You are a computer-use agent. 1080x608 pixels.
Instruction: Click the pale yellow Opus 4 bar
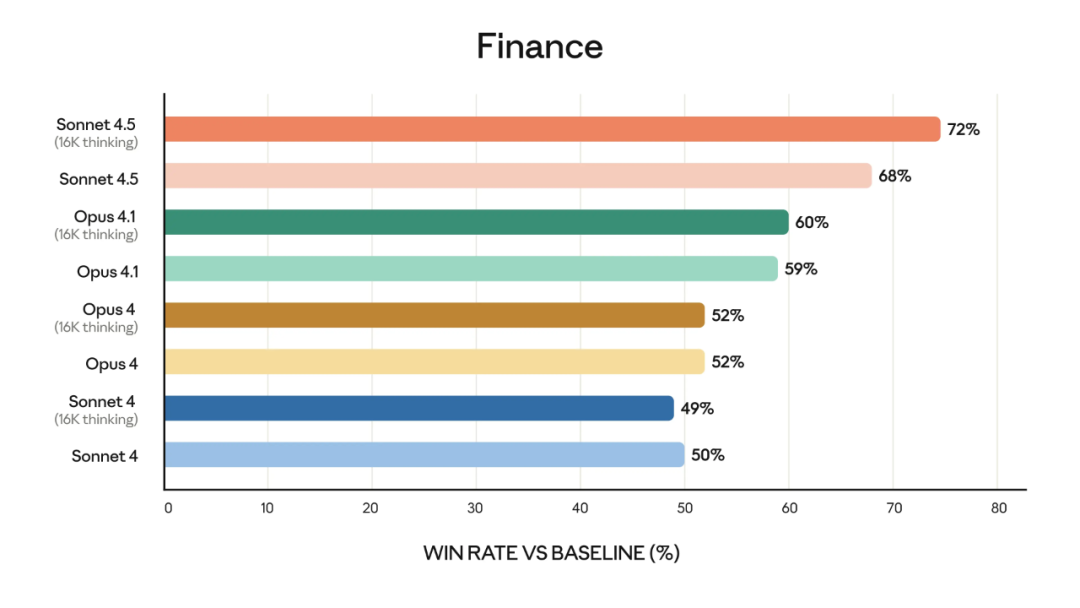coord(434,361)
